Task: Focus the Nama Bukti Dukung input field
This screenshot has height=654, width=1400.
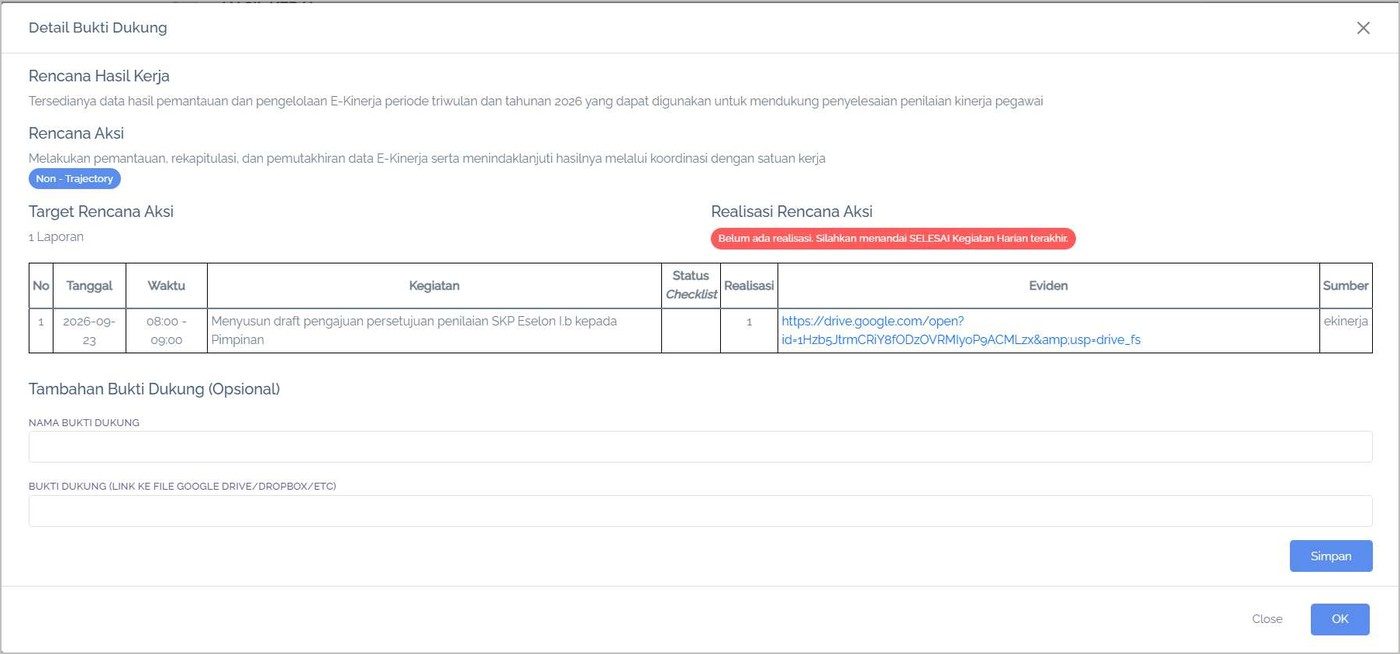Action: click(700, 447)
